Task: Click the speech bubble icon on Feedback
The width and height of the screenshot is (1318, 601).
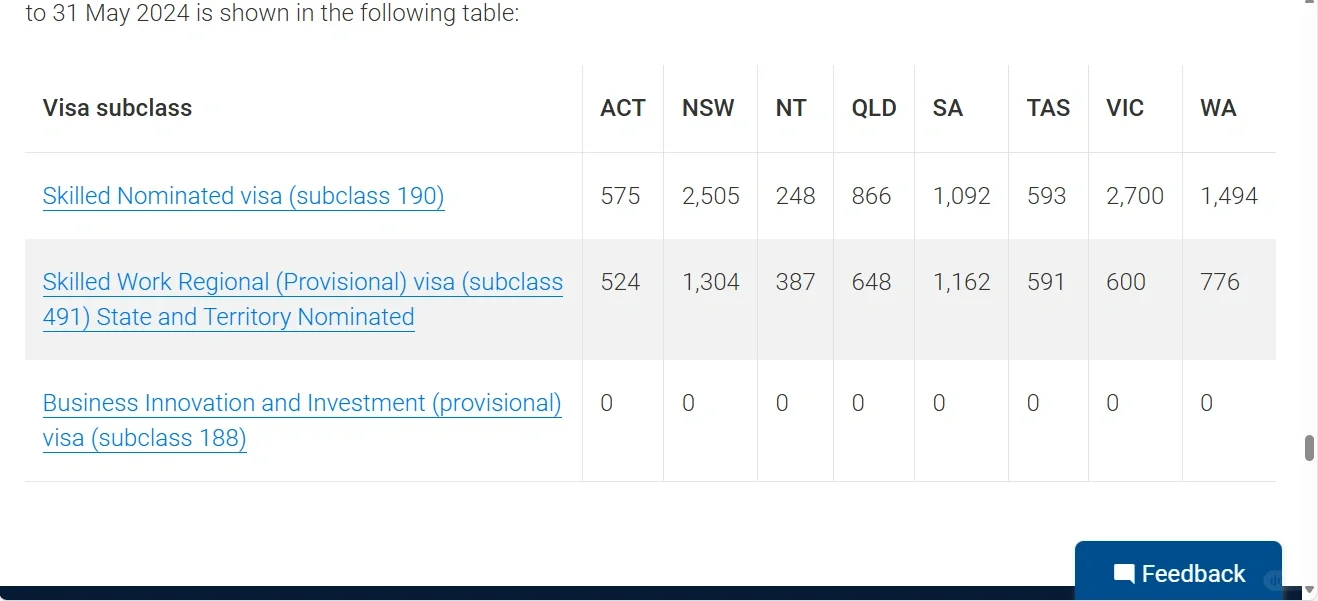Action: click(x=1124, y=574)
